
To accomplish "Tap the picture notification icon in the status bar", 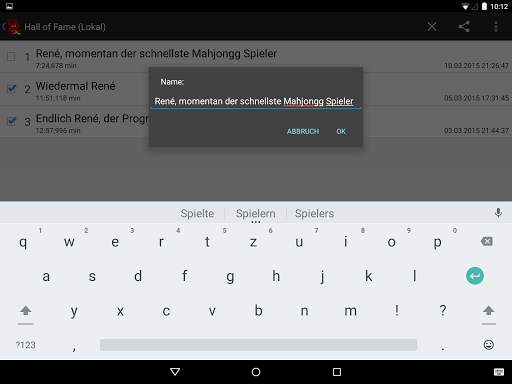I will (9, 6).
